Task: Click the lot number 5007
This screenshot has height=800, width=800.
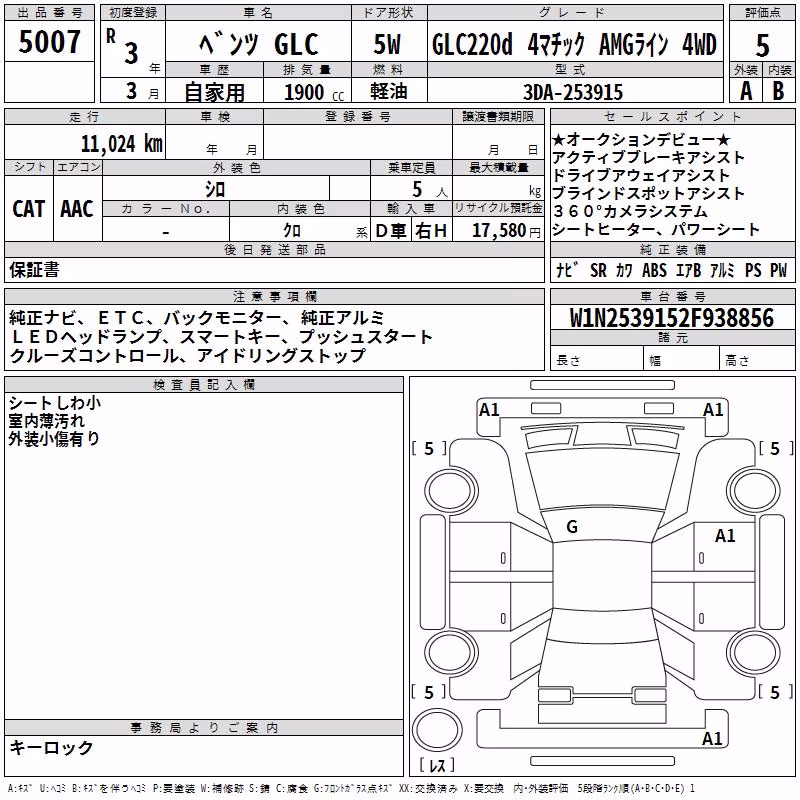Action: tap(49, 42)
